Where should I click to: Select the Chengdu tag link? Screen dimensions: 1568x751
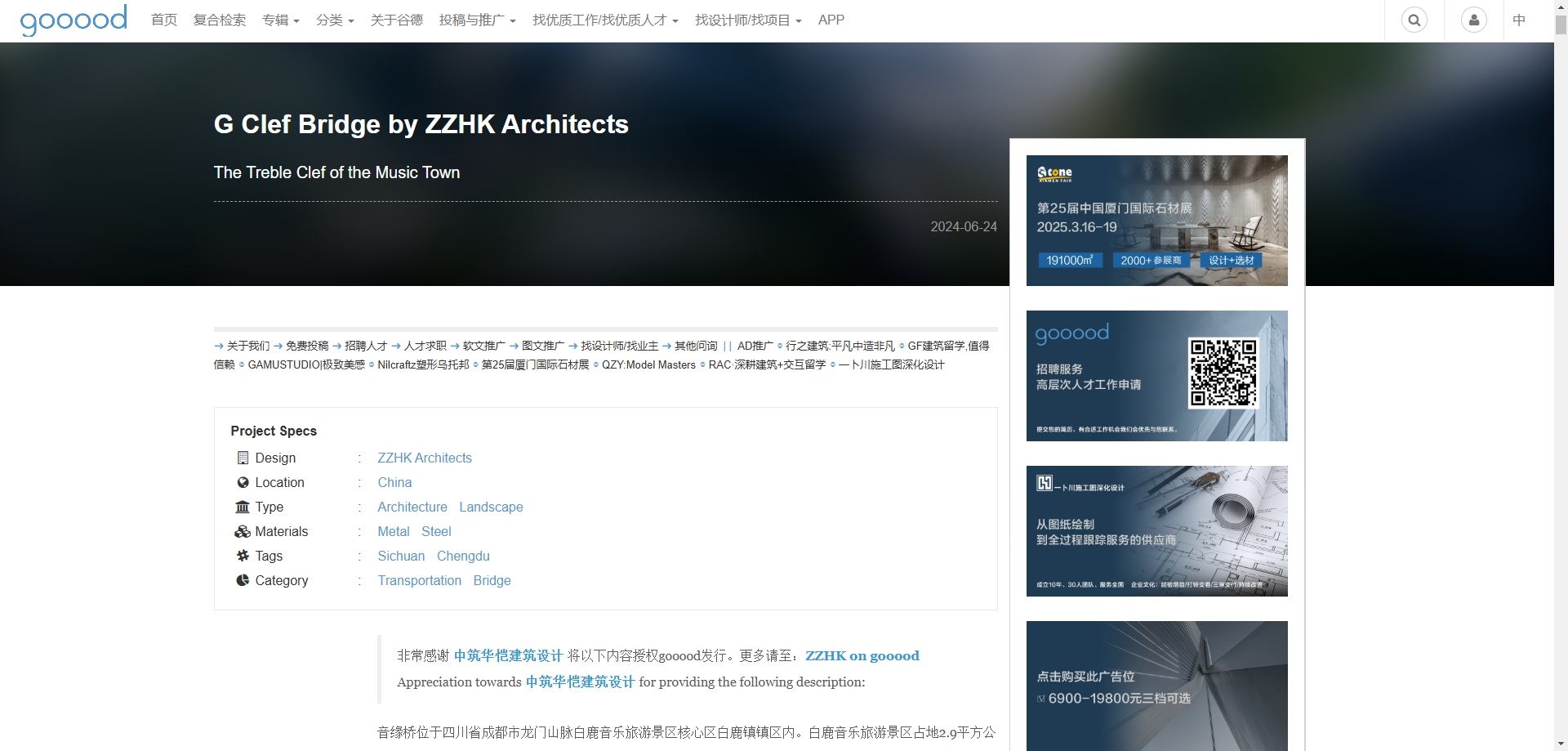click(462, 556)
